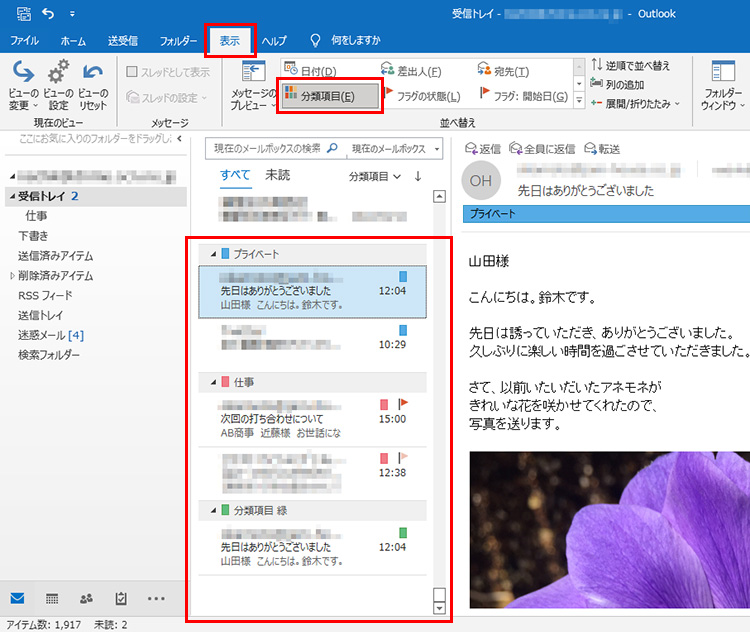Image resolution: width=750 pixels, height=633 pixels.
Task: Open the ホーム ribbon tab
Action: click(x=73, y=41)
